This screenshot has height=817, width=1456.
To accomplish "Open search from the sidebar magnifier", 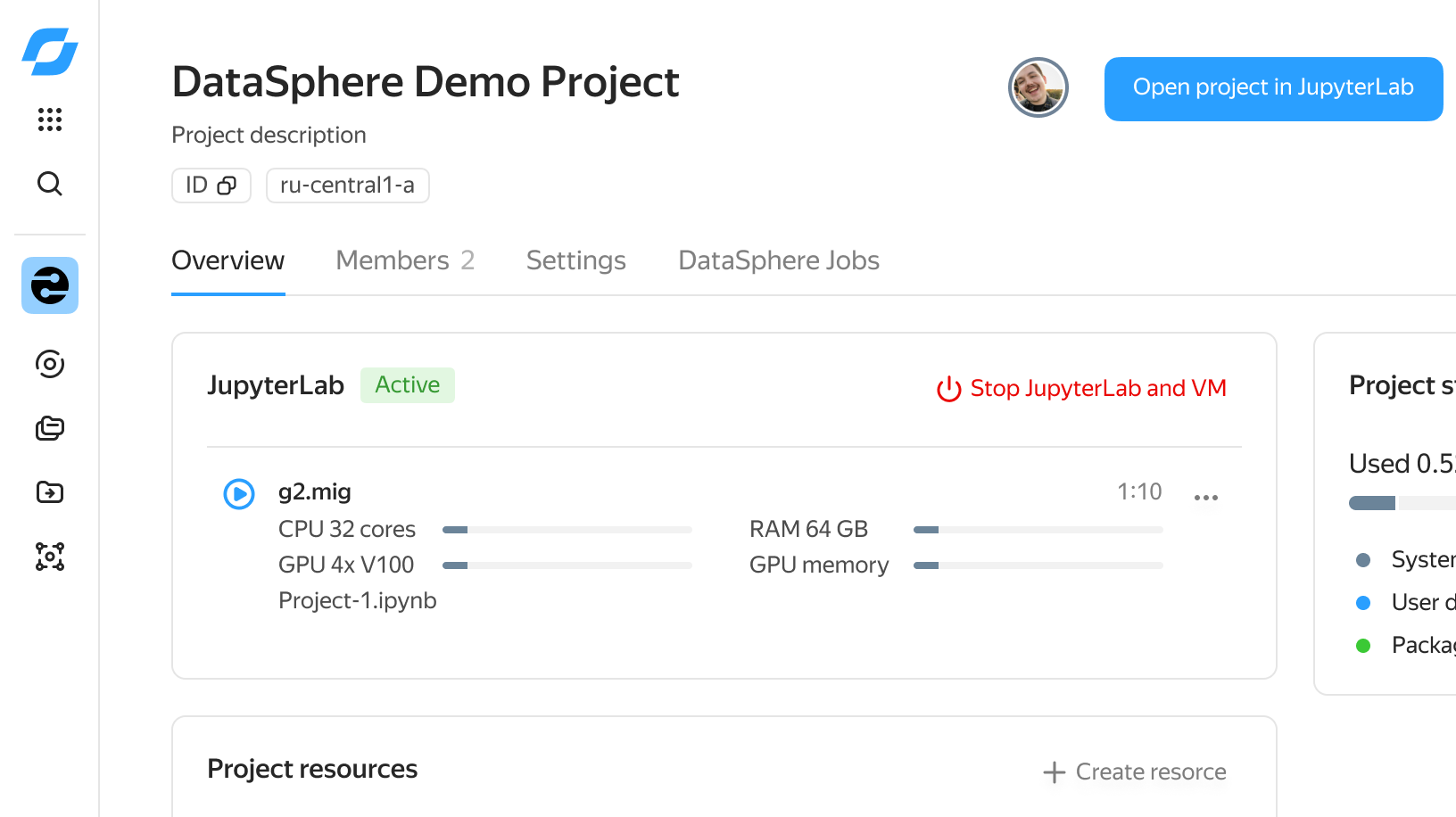I will [x=50, y=184].
